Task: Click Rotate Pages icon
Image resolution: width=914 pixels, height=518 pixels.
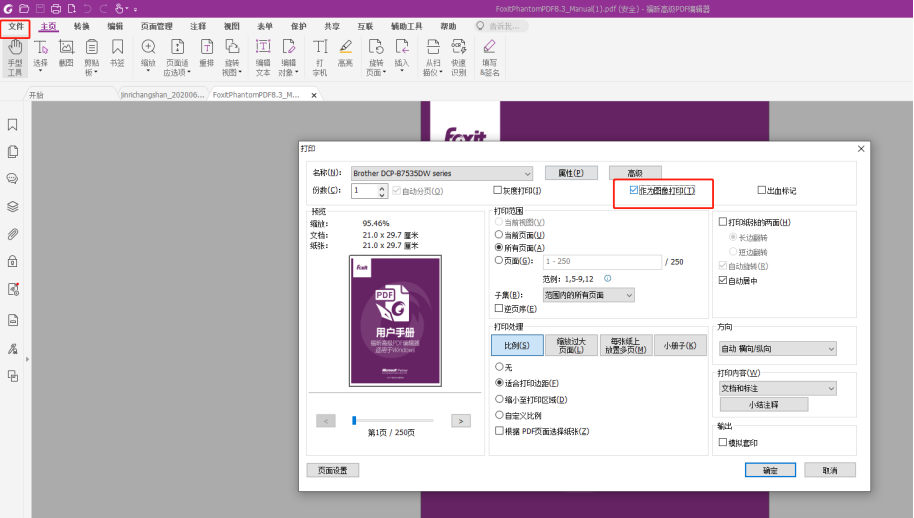Action: 376,57
